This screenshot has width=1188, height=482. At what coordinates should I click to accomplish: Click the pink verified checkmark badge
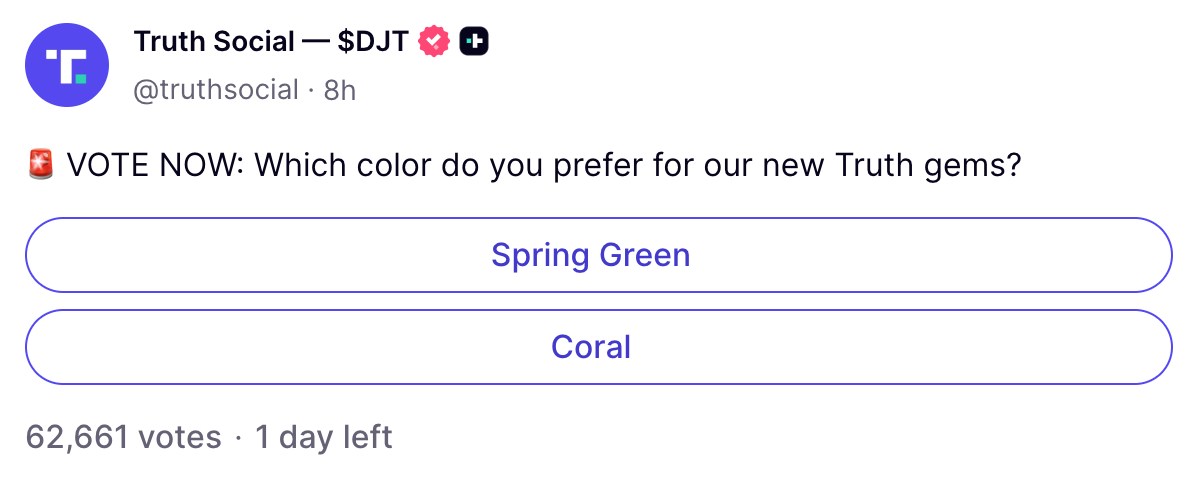pyautogui.click(x=433, y=42)
